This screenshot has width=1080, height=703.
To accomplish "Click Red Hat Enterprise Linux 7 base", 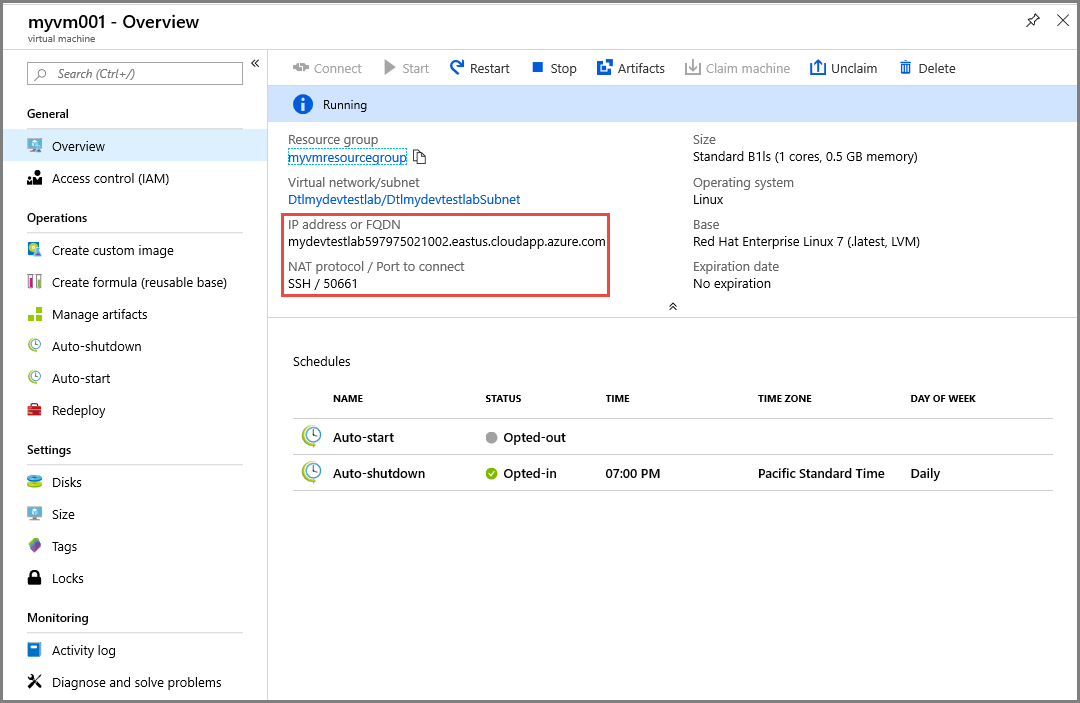I will pyautogui.click(x=807, y=242).
